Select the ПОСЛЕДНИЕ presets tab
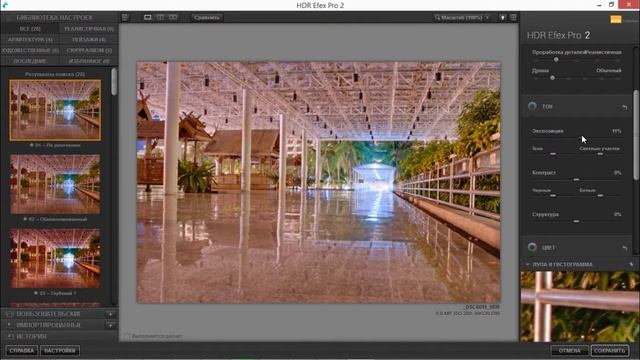This screenshot has height=360, width=640. coord(30,61)
